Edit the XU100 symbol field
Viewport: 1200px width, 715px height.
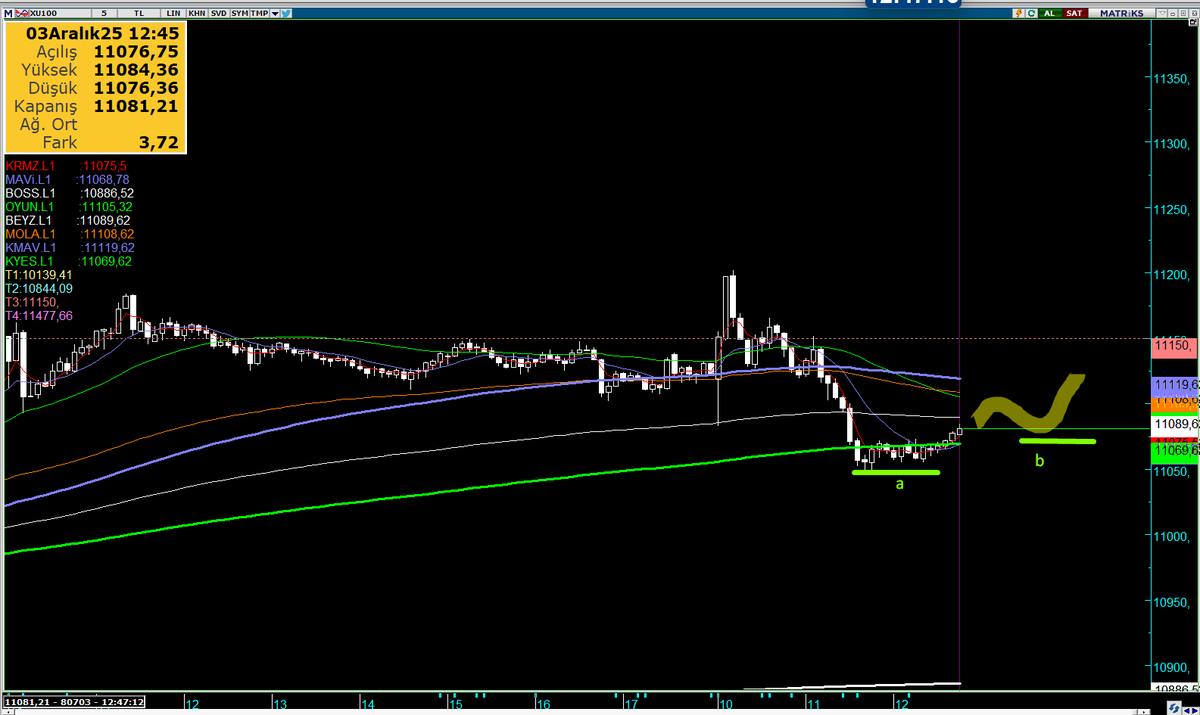[60, 13]
